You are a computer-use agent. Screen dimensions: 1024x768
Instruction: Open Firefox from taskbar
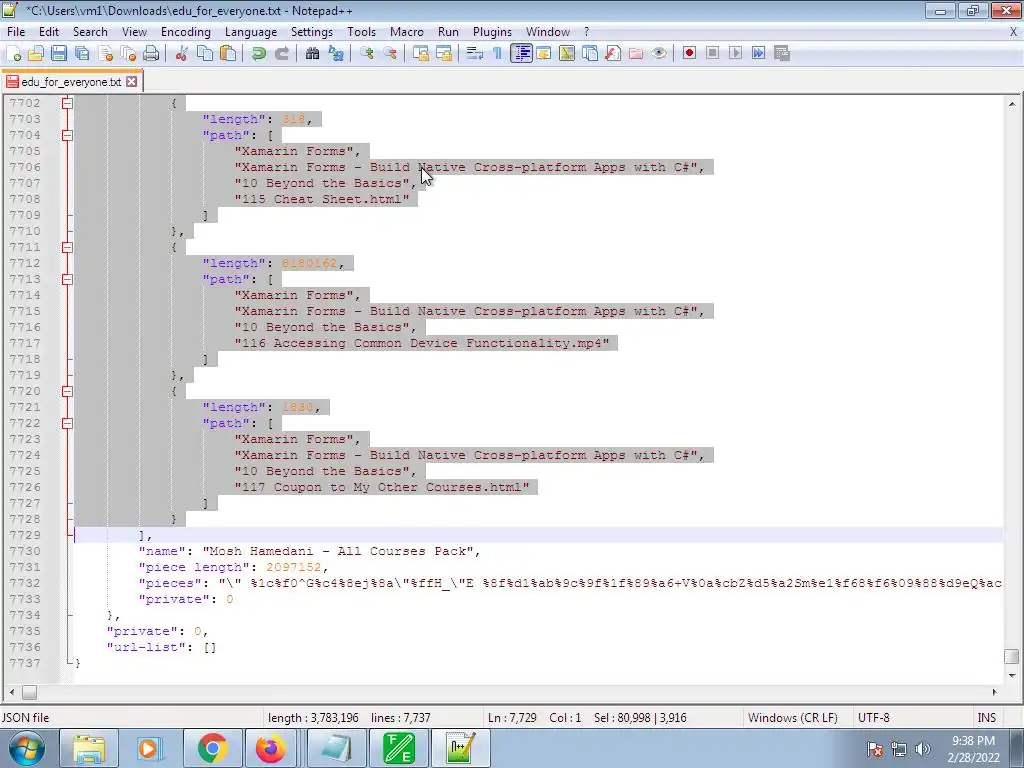(270, 748)
